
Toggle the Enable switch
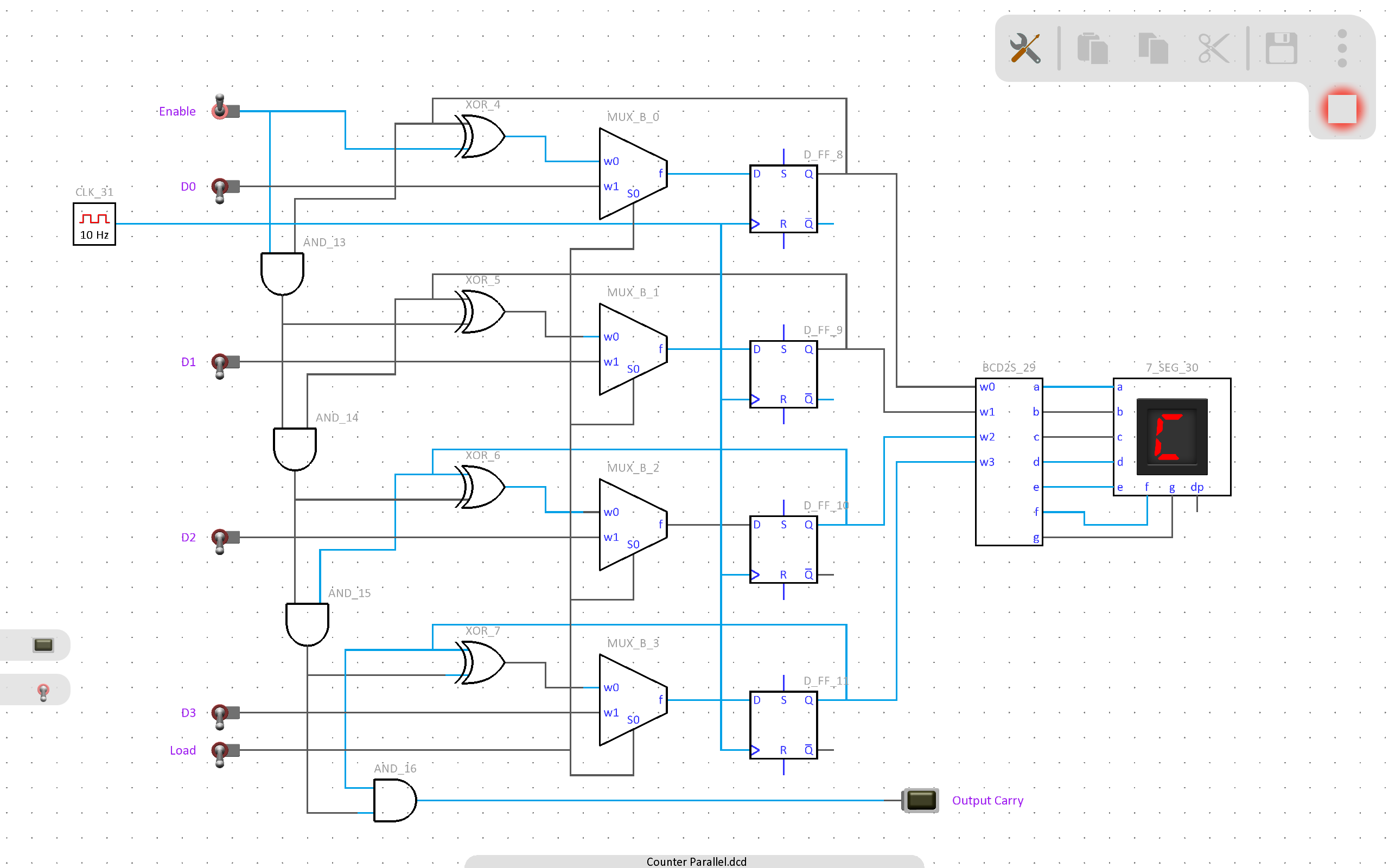click(x=226, y=108)
